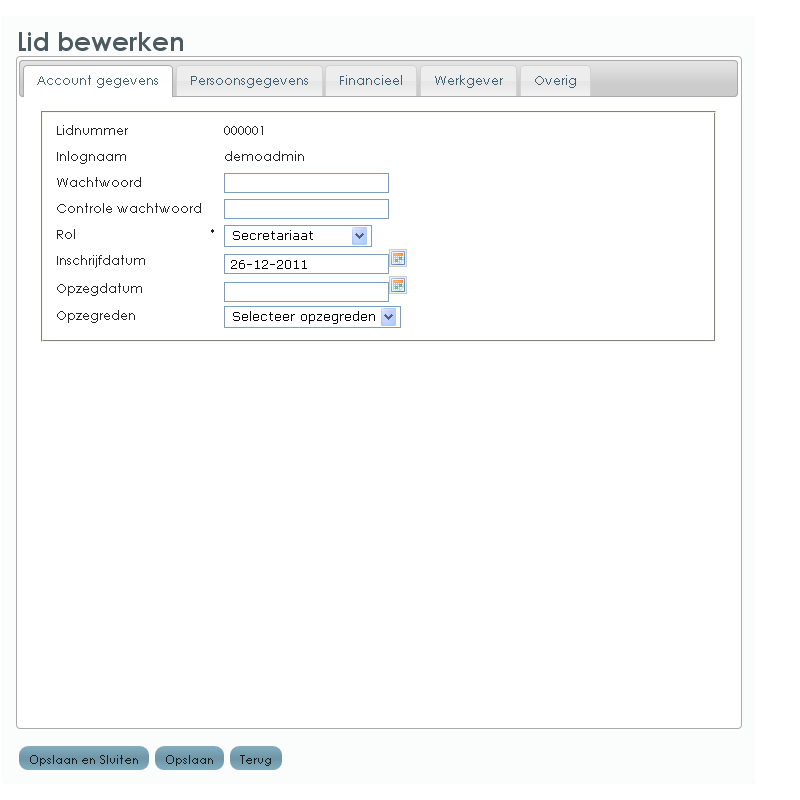The height and width of the screenshot is (800, 800).
Task: Click into the Controle wachtwoord field
Action: coord(306,209)
